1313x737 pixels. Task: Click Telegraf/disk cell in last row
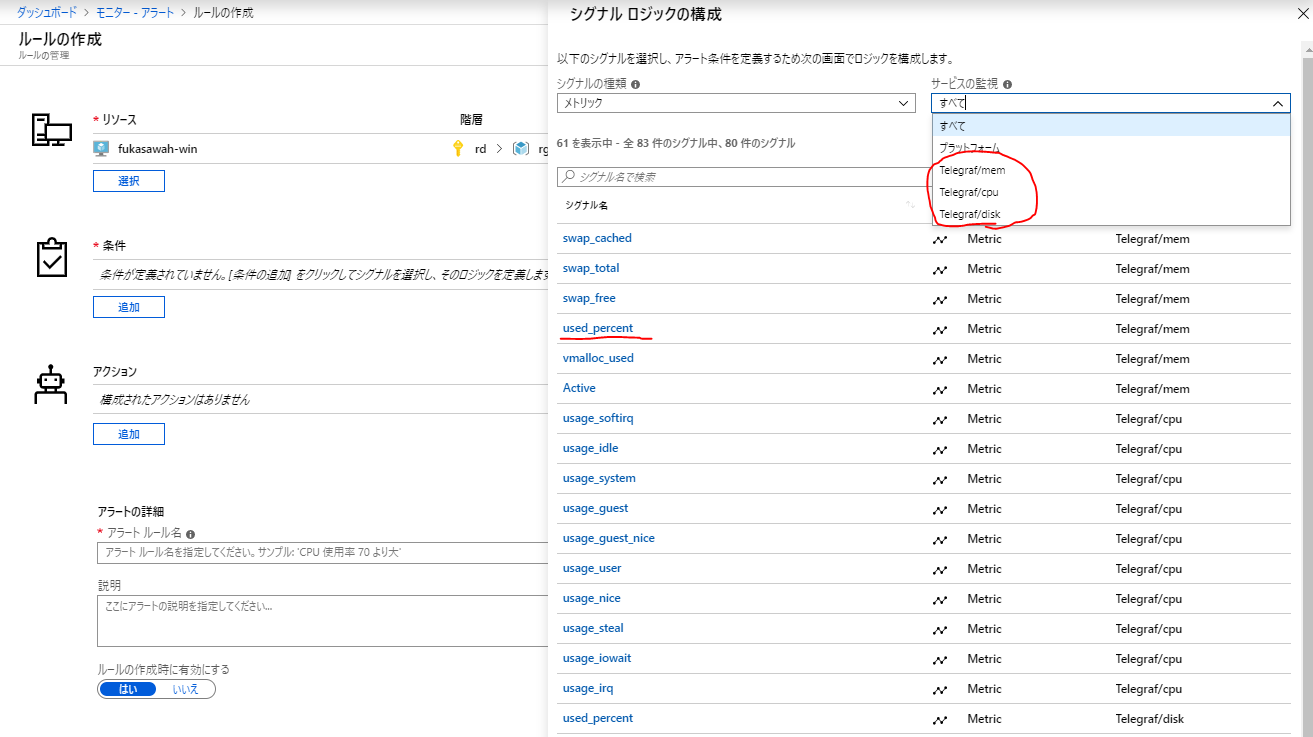[1150, 719]
